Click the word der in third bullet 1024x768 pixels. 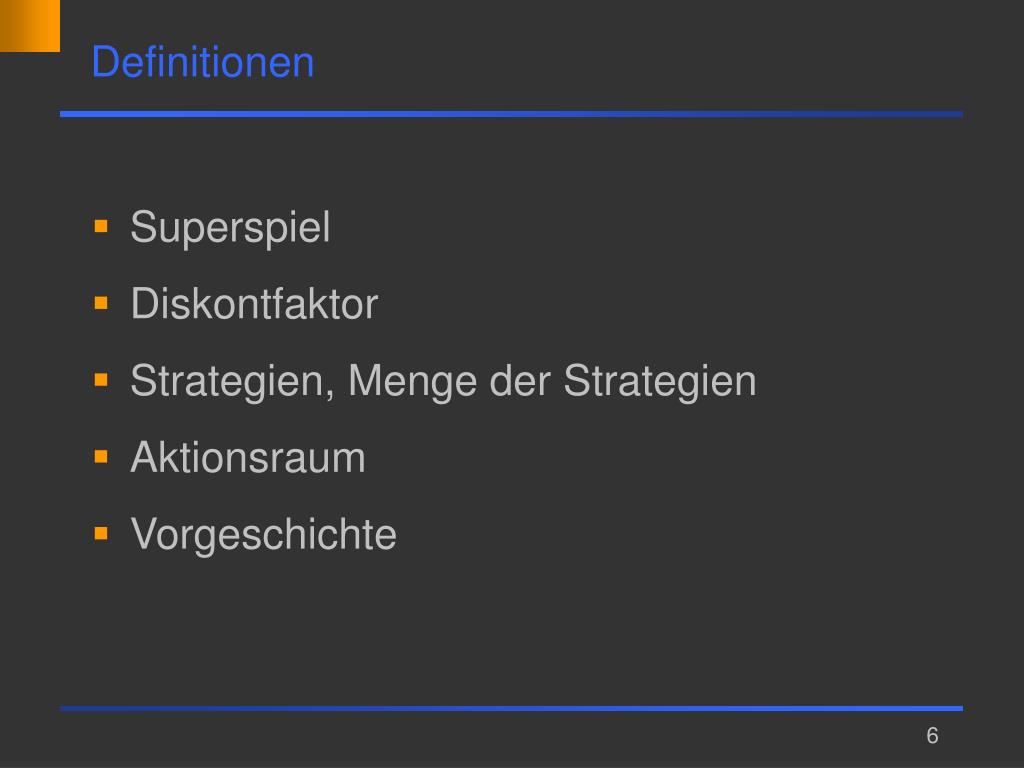[x=520, y=380]
